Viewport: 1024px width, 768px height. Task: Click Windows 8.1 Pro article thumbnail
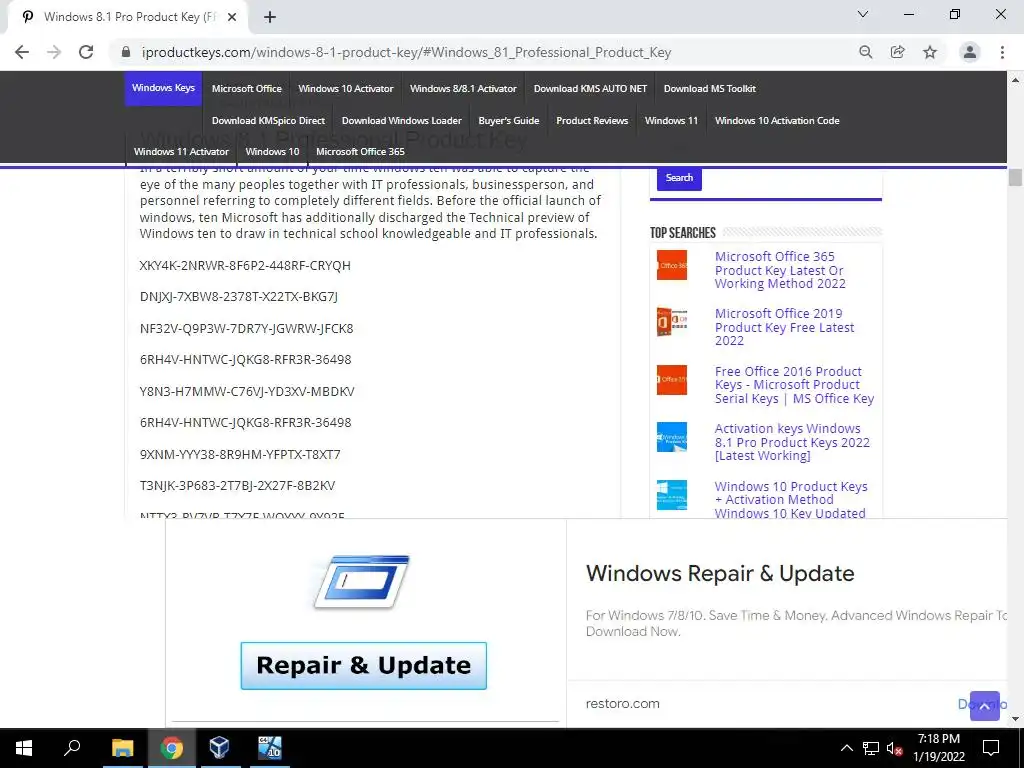pyautogui.click(x=672, y=437)
